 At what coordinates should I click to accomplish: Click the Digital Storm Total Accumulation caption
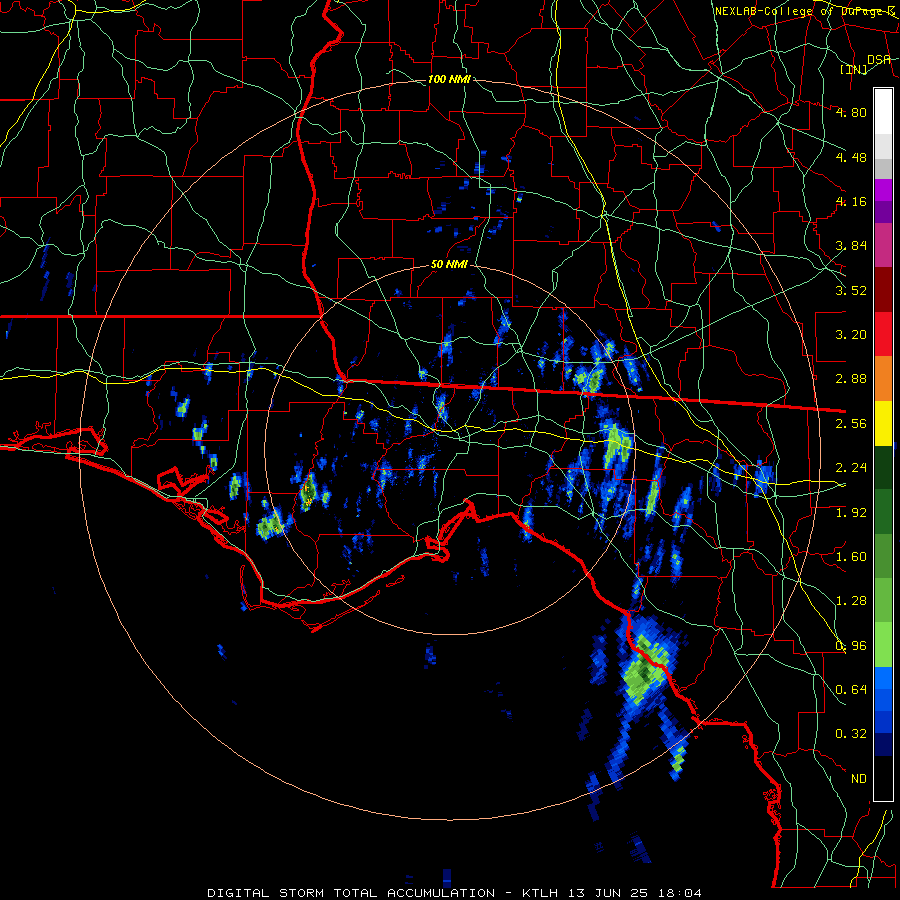tap(455, 893)
